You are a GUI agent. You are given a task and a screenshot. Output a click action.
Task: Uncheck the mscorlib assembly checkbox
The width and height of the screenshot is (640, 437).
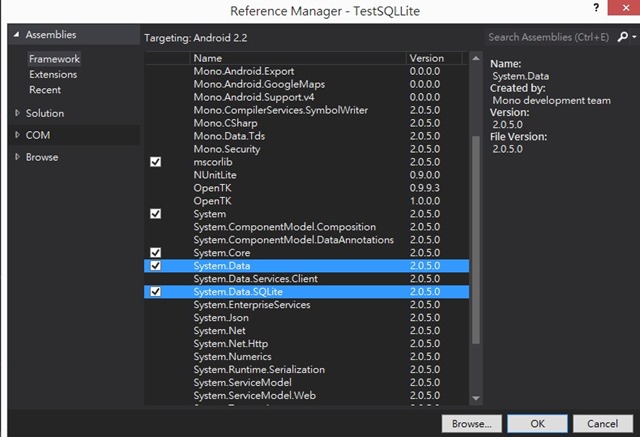click(155, 162)
